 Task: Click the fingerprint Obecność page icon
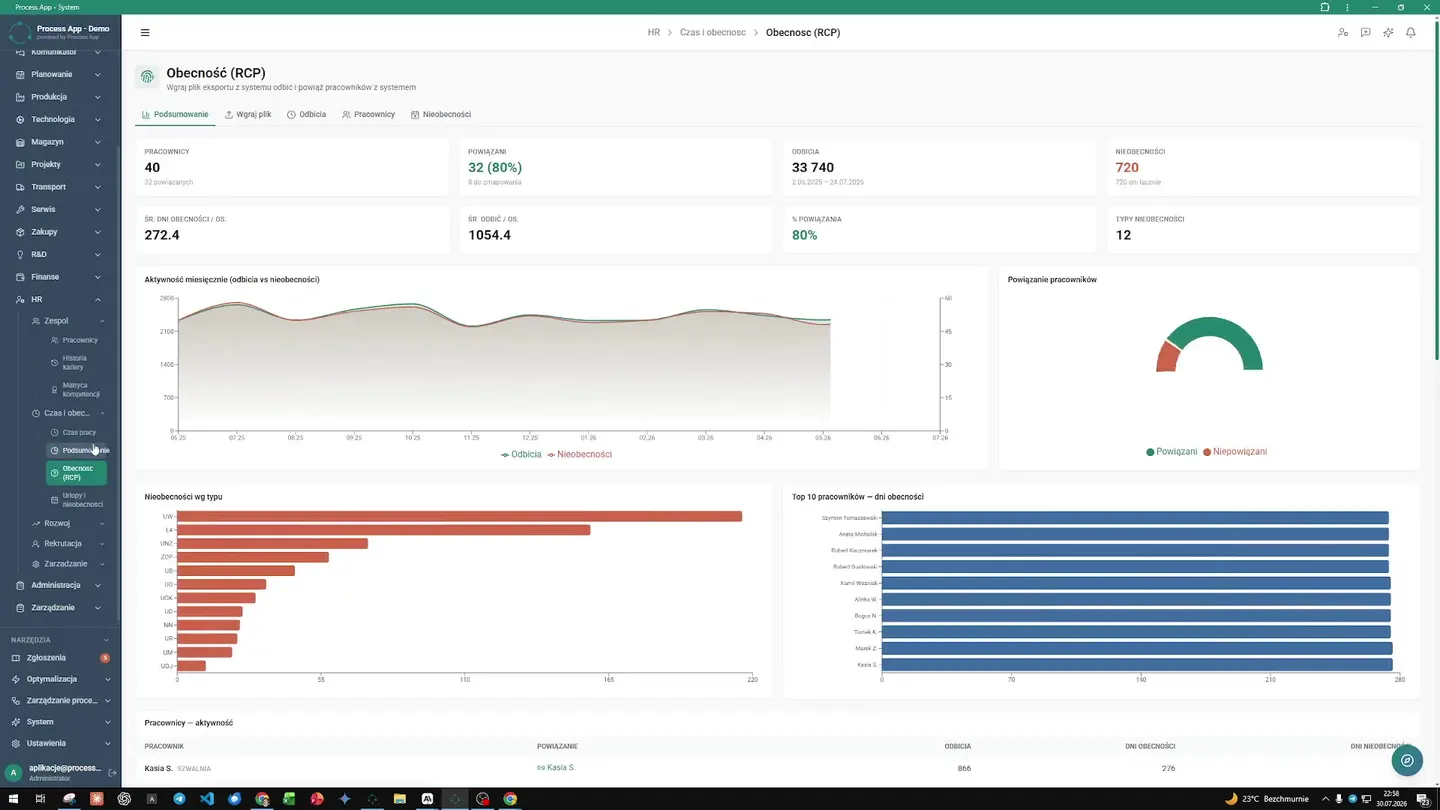tap(147, 77)
